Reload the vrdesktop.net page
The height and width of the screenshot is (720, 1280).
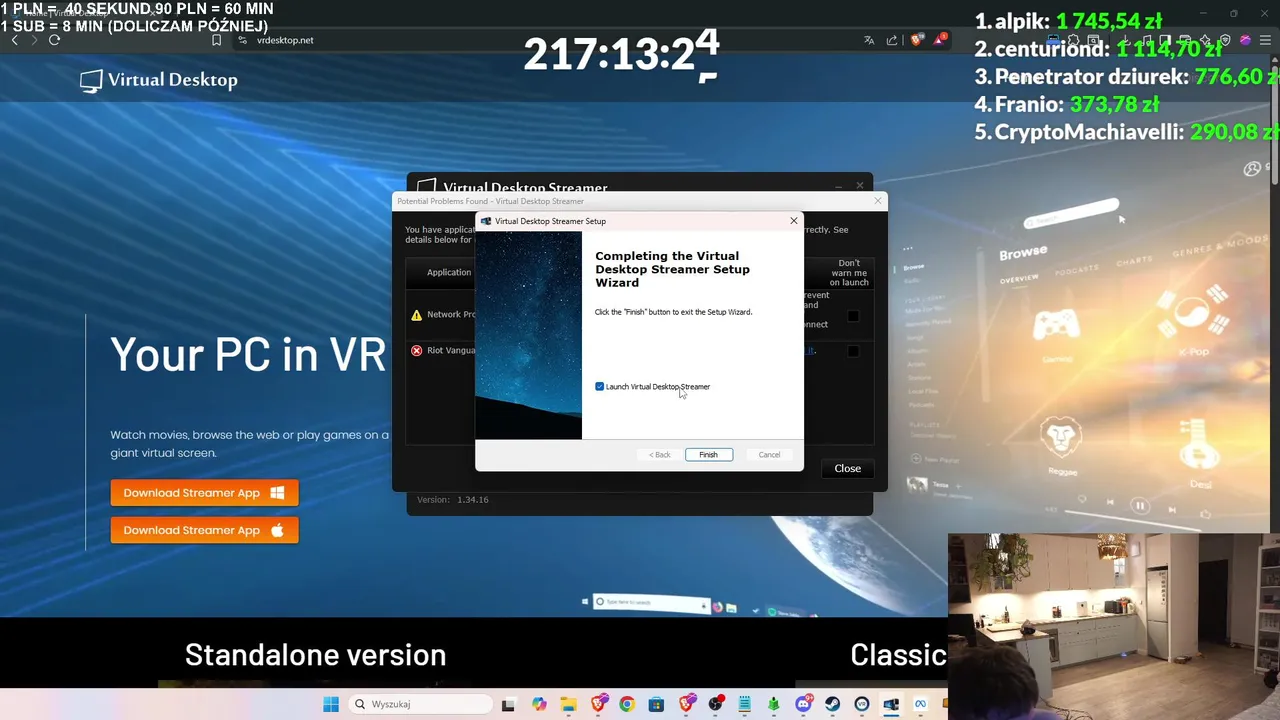[55, 40]
